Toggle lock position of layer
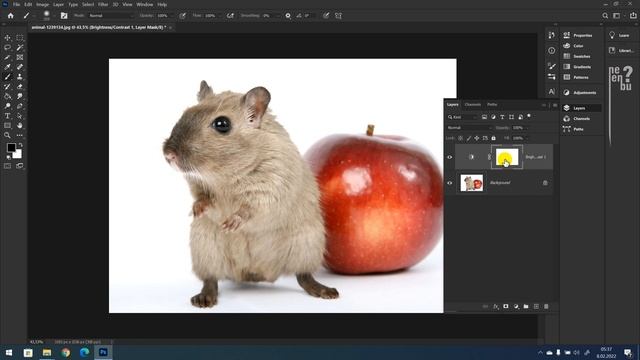 (477, 138)
